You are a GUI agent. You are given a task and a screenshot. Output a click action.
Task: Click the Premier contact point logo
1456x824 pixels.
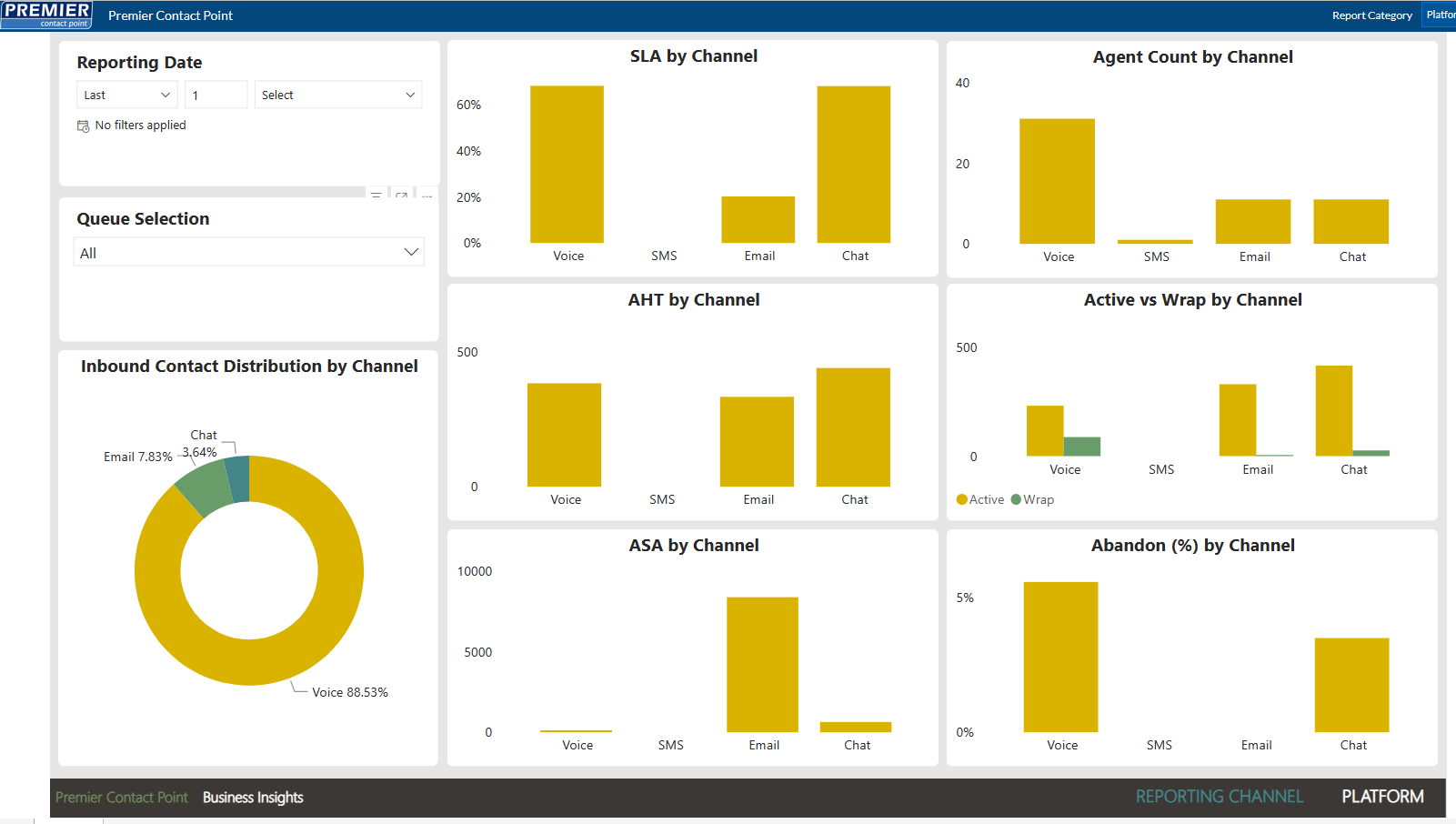coord(46,15)
